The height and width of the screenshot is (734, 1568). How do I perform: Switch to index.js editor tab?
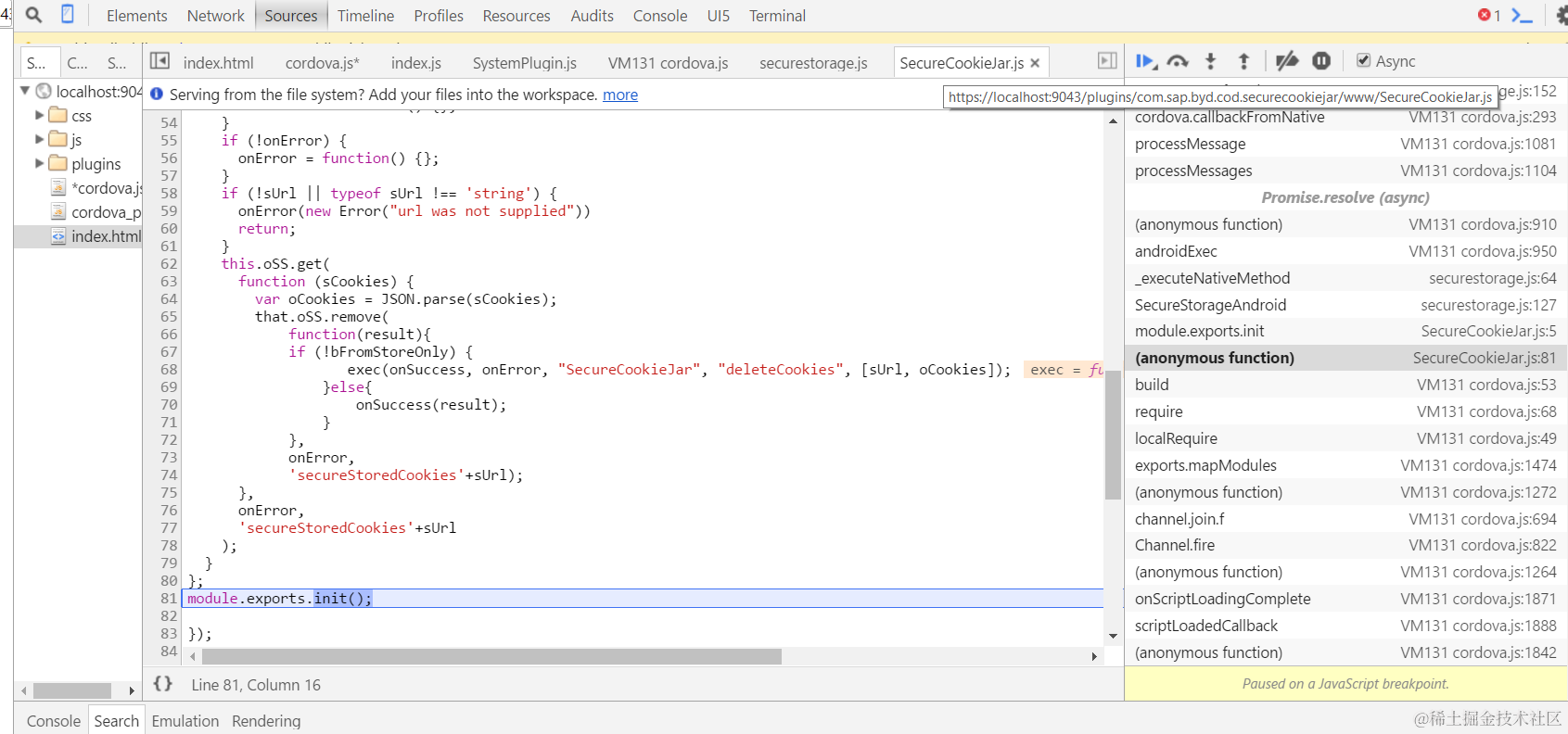(416, 63)
